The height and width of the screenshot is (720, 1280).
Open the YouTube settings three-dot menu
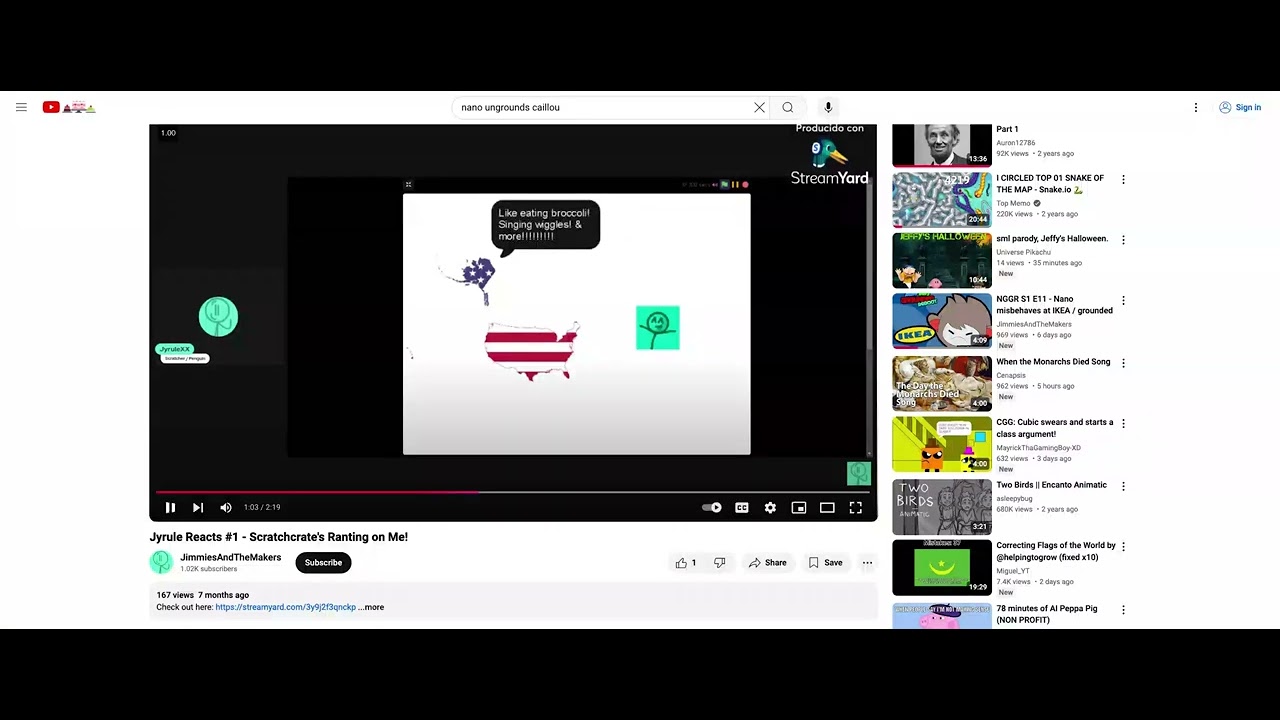coord(1196,107)
